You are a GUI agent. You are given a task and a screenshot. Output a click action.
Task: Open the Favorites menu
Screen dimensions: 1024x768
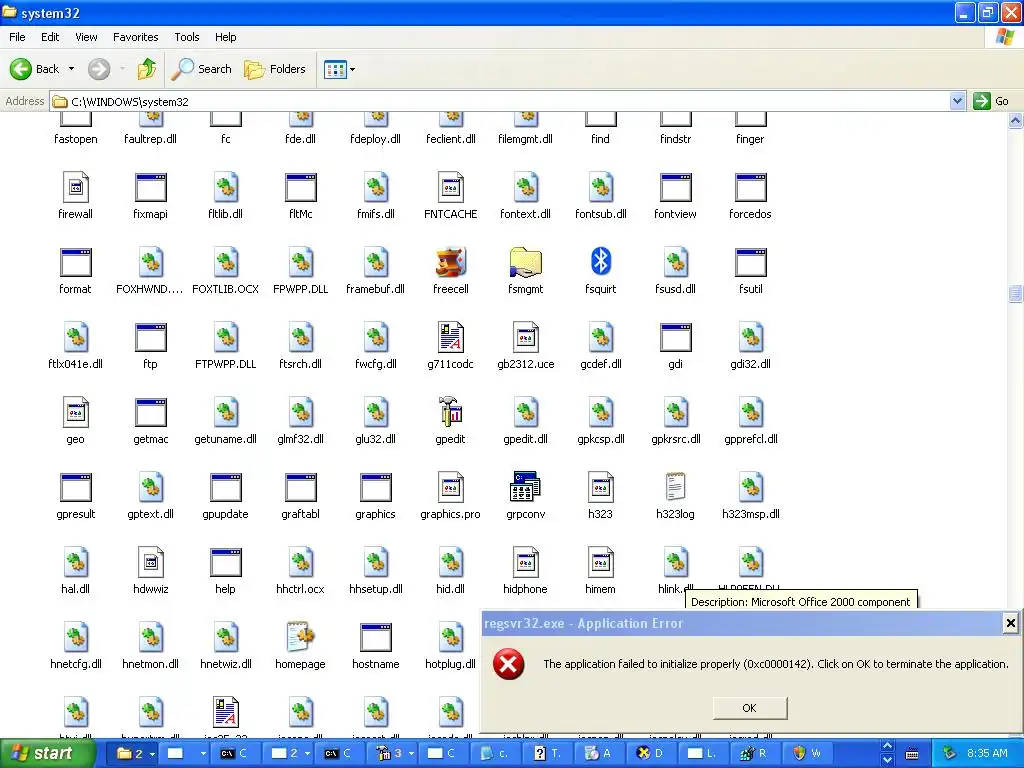[135, 37]
